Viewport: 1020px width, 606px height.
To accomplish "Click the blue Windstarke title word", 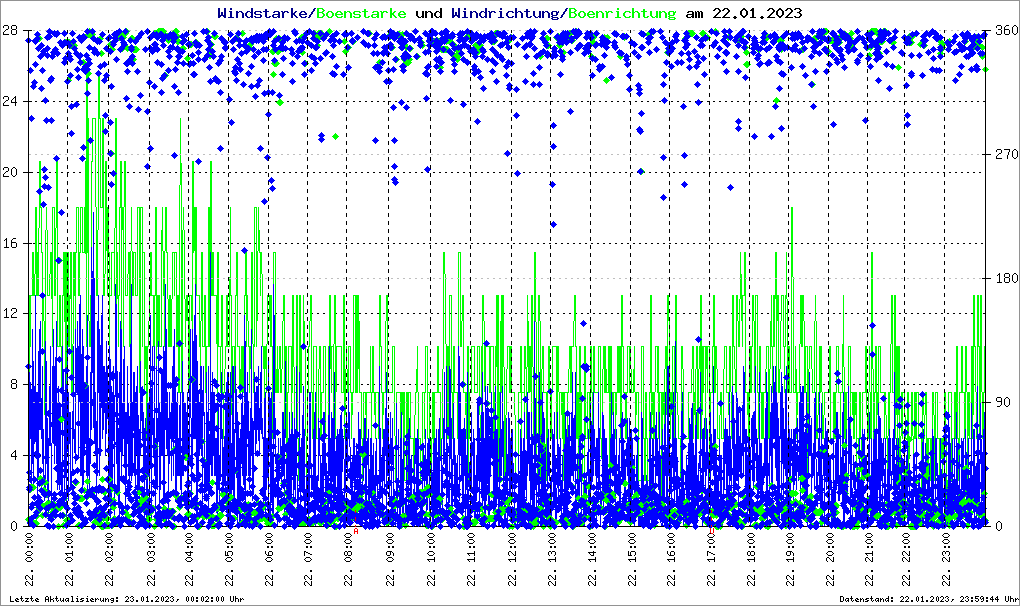I will coord(264,13).
